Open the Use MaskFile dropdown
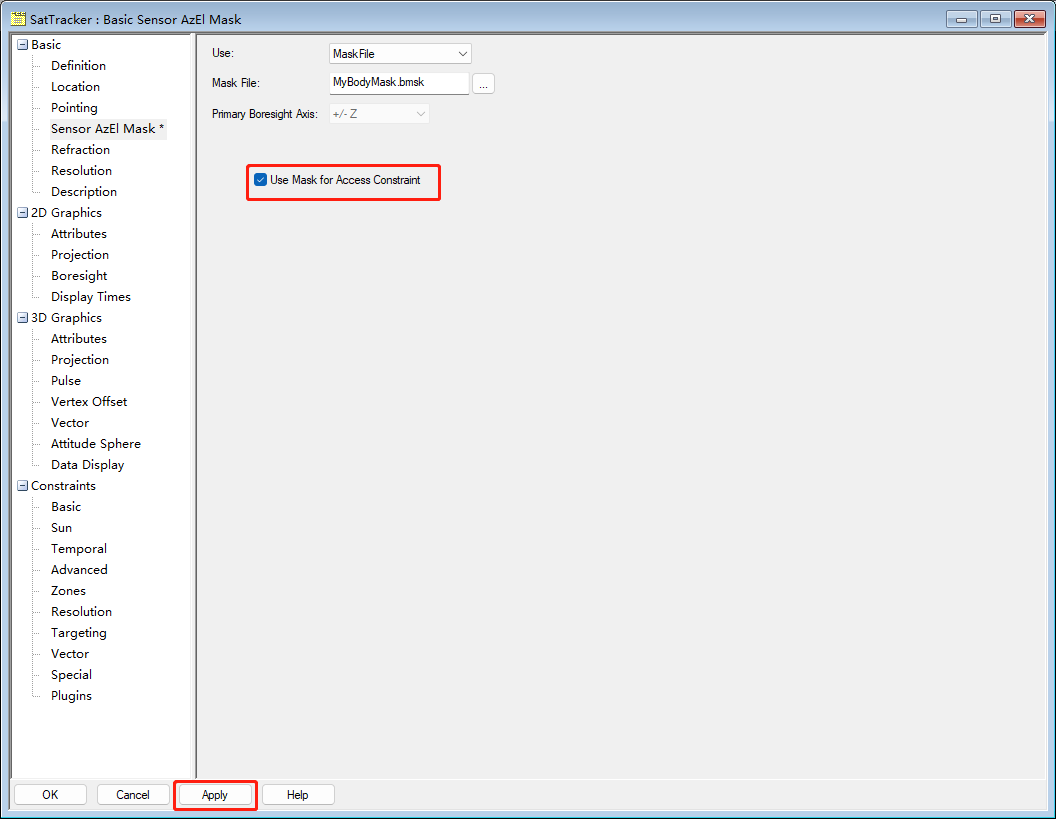The height and width of the screenshot is (819, 1056). [400, 53]
